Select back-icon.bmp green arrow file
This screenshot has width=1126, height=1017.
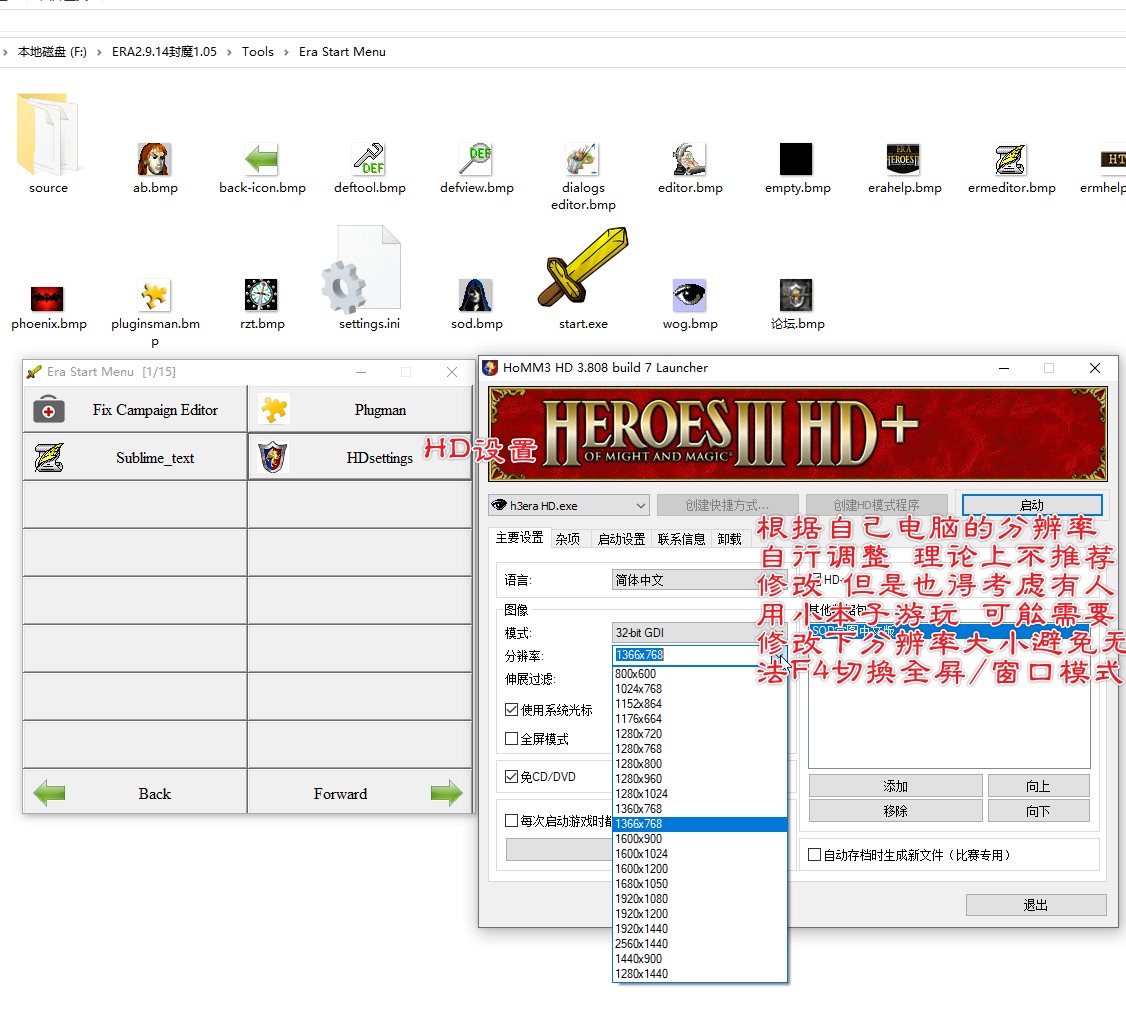pyautogui.click(x=261, y=159)
